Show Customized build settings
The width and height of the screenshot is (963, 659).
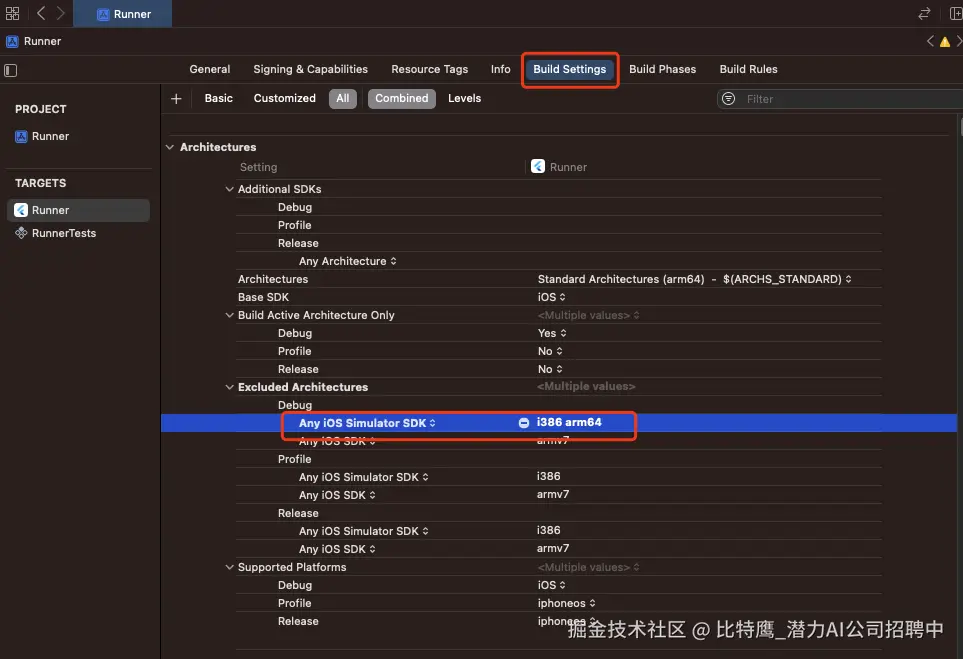(284, 98)
